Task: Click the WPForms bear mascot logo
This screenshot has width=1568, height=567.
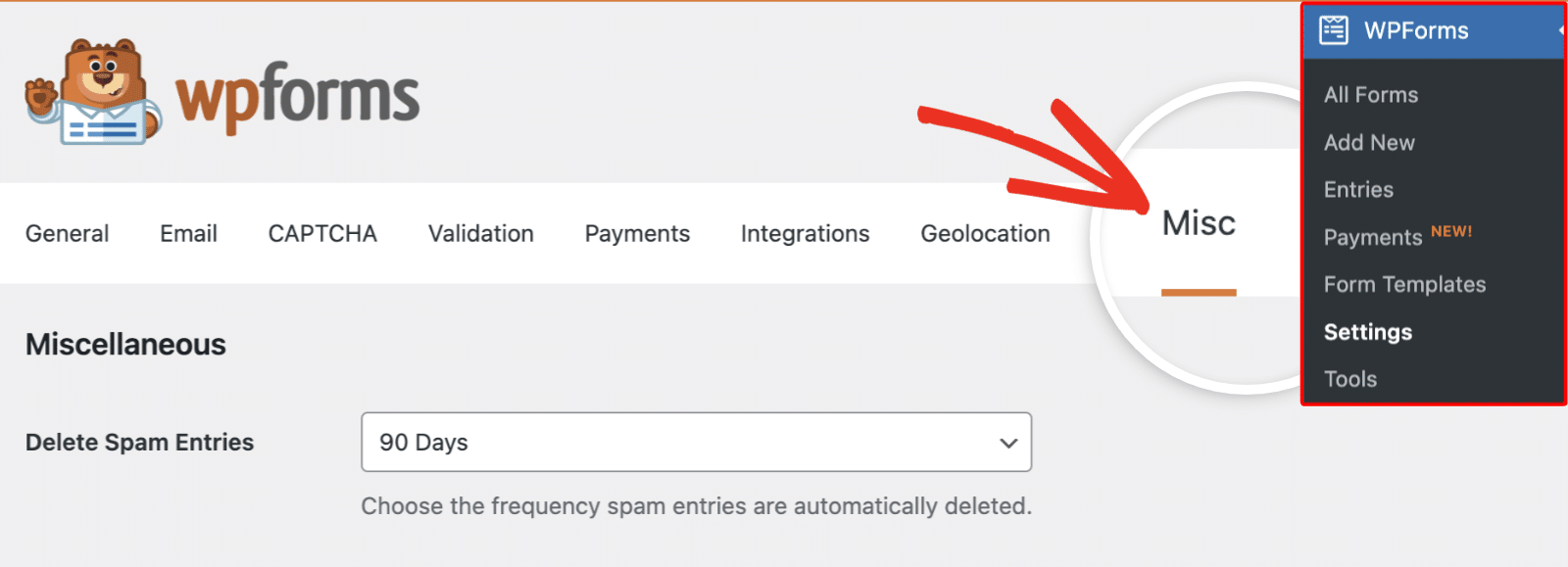Action: pos(94,93)
